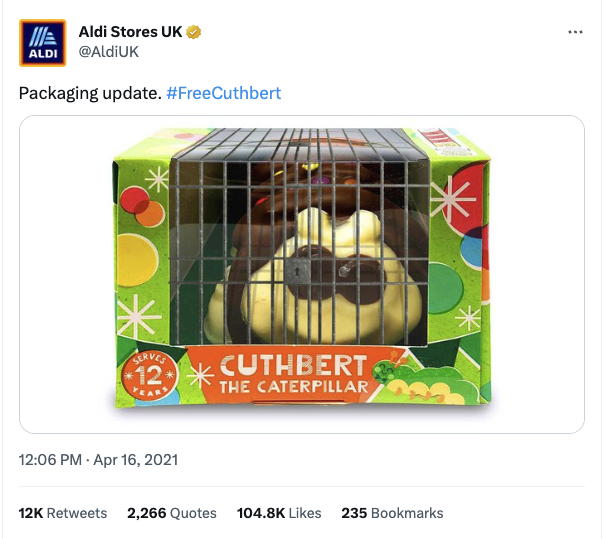The image size is (602, 539).
Task: View the 104.8K Likes list
Action: [x=279, y=513]
